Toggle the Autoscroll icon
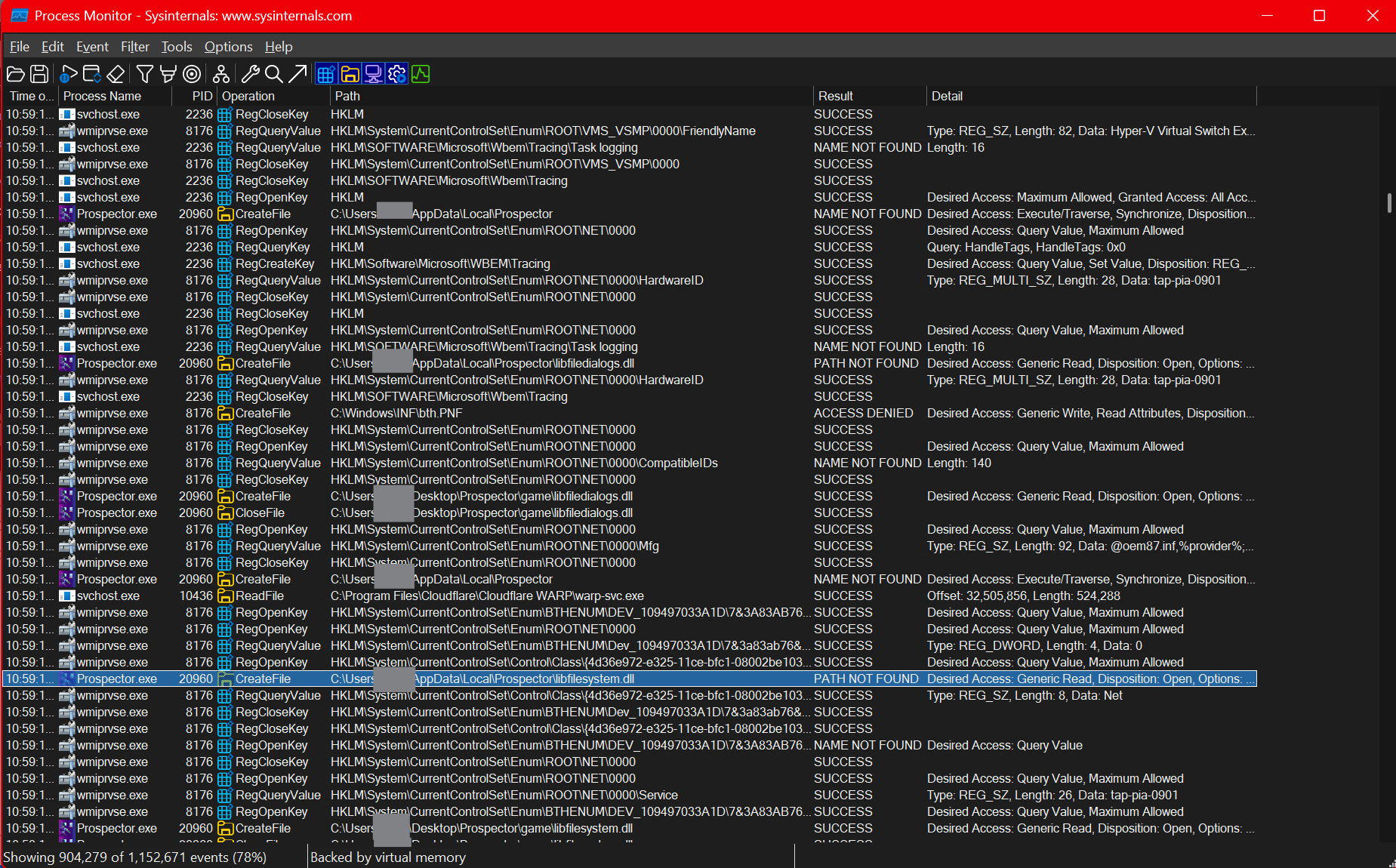Image resolution: width=1396 pixels, height=868 pixels. pos(92,74)
